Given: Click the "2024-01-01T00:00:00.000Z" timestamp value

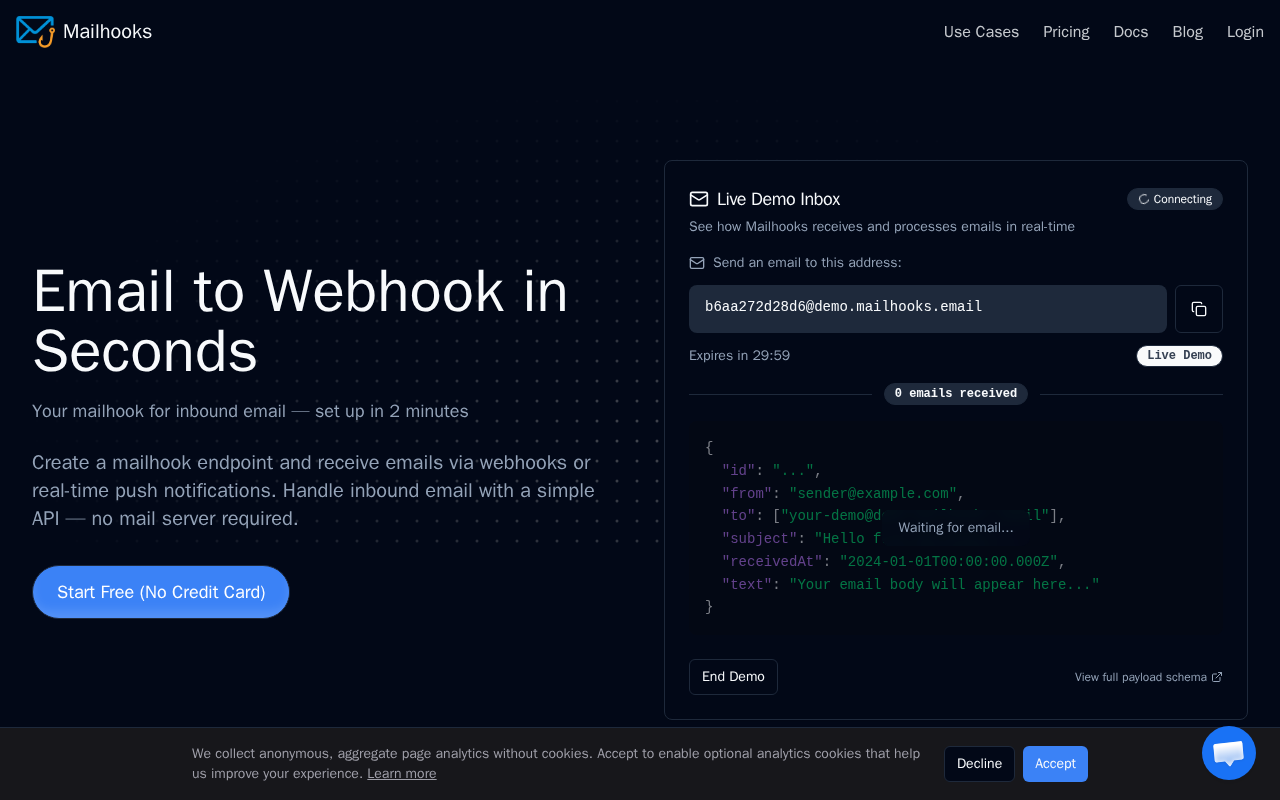Looking at the screenshot, I should pyautogui.click(x=948, y=562).
